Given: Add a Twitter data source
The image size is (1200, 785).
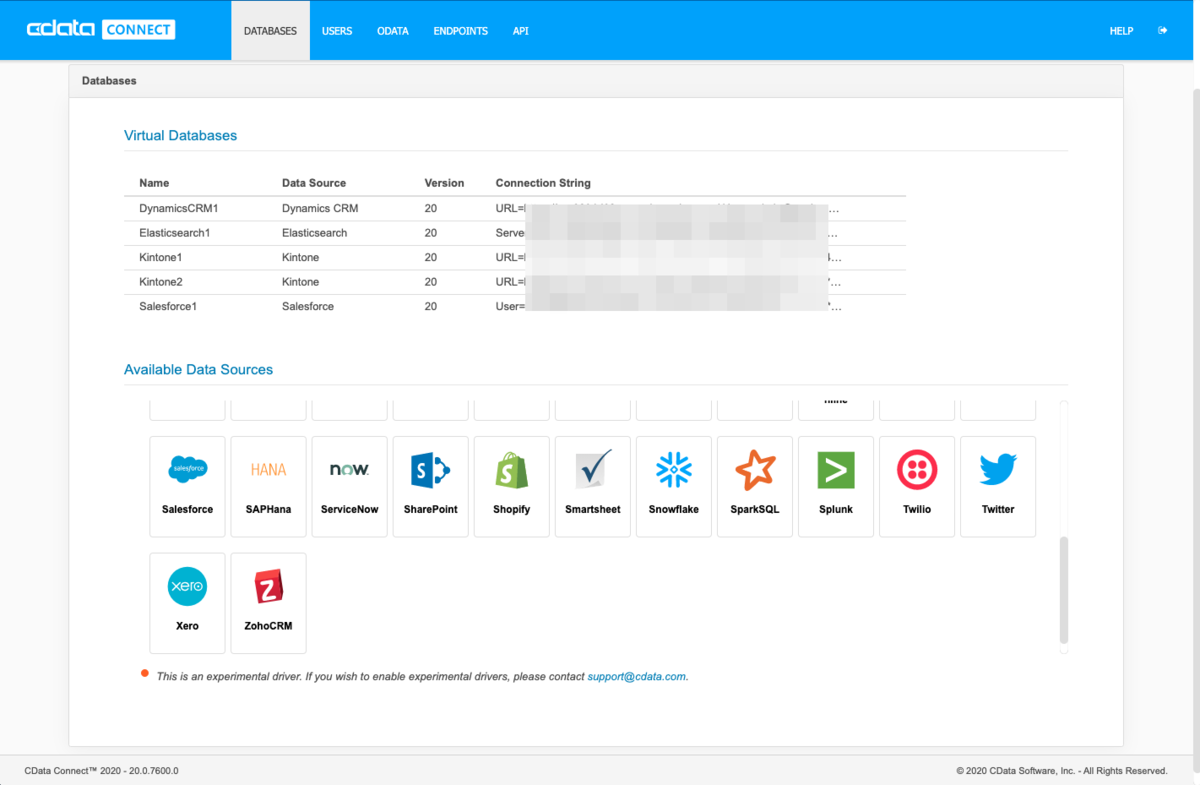Looking at the screenshot, I should pyautogui.click(x=998, y=486).
